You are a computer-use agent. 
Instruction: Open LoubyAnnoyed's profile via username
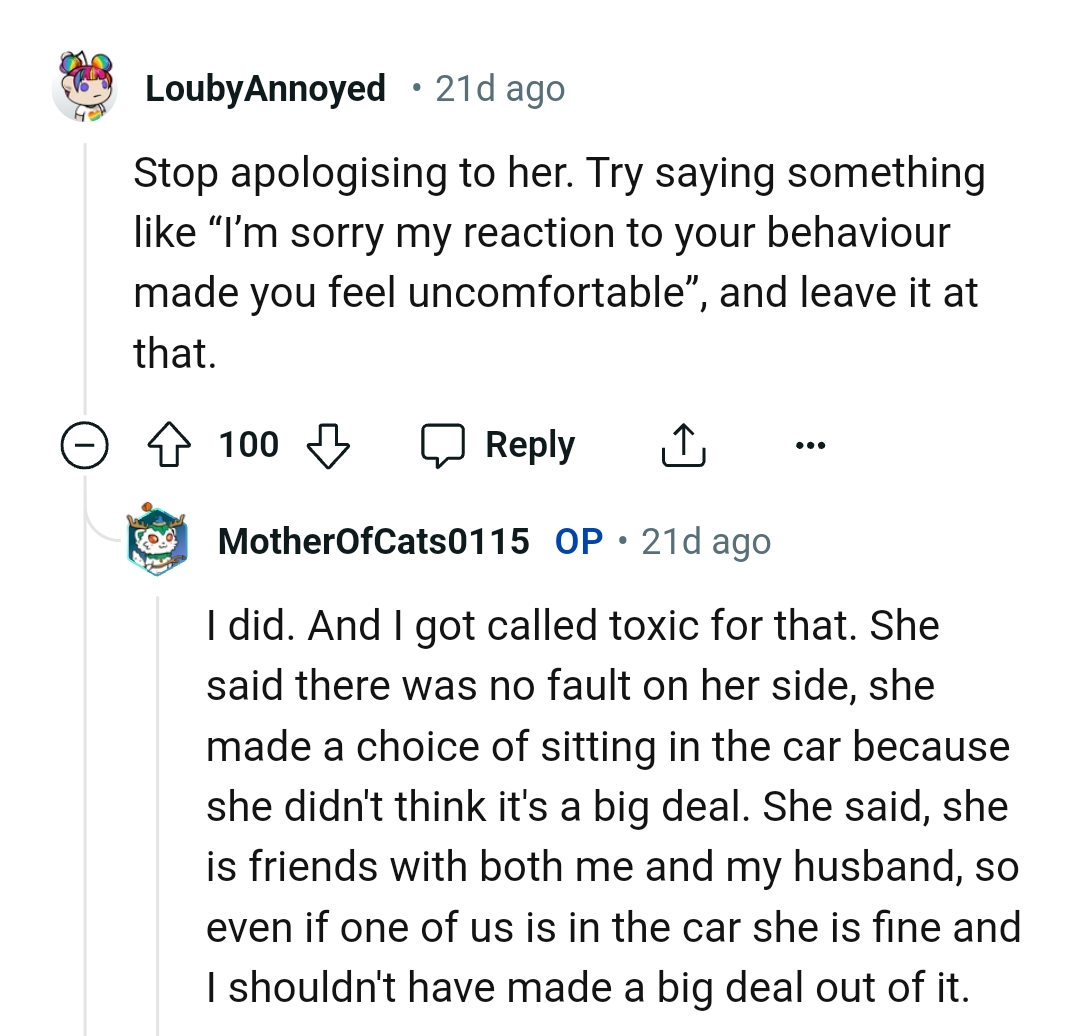(265, 88)
